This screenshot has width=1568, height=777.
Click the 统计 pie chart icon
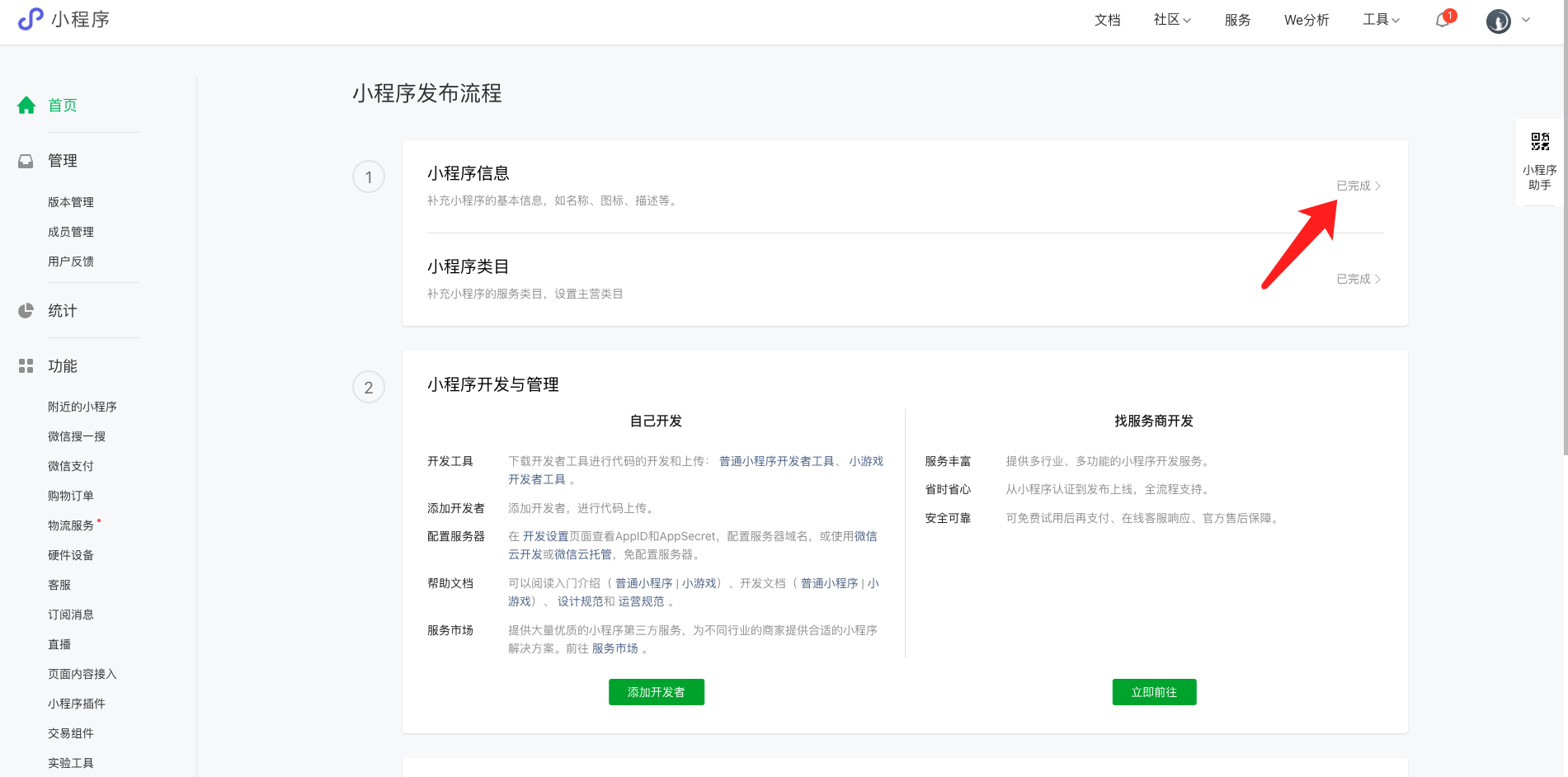[26, 311]
